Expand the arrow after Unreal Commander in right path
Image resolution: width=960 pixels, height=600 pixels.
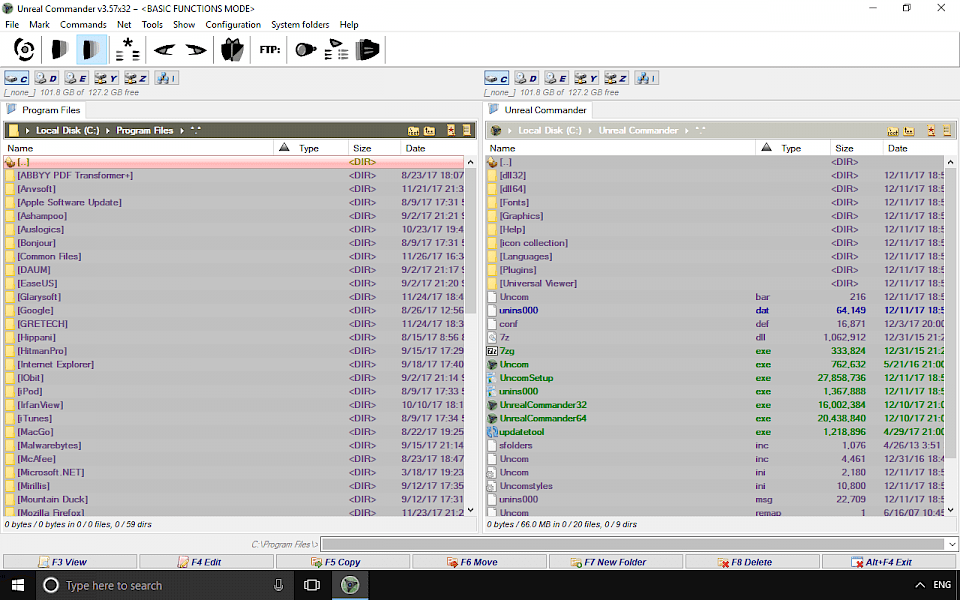[x=686, y=131]
